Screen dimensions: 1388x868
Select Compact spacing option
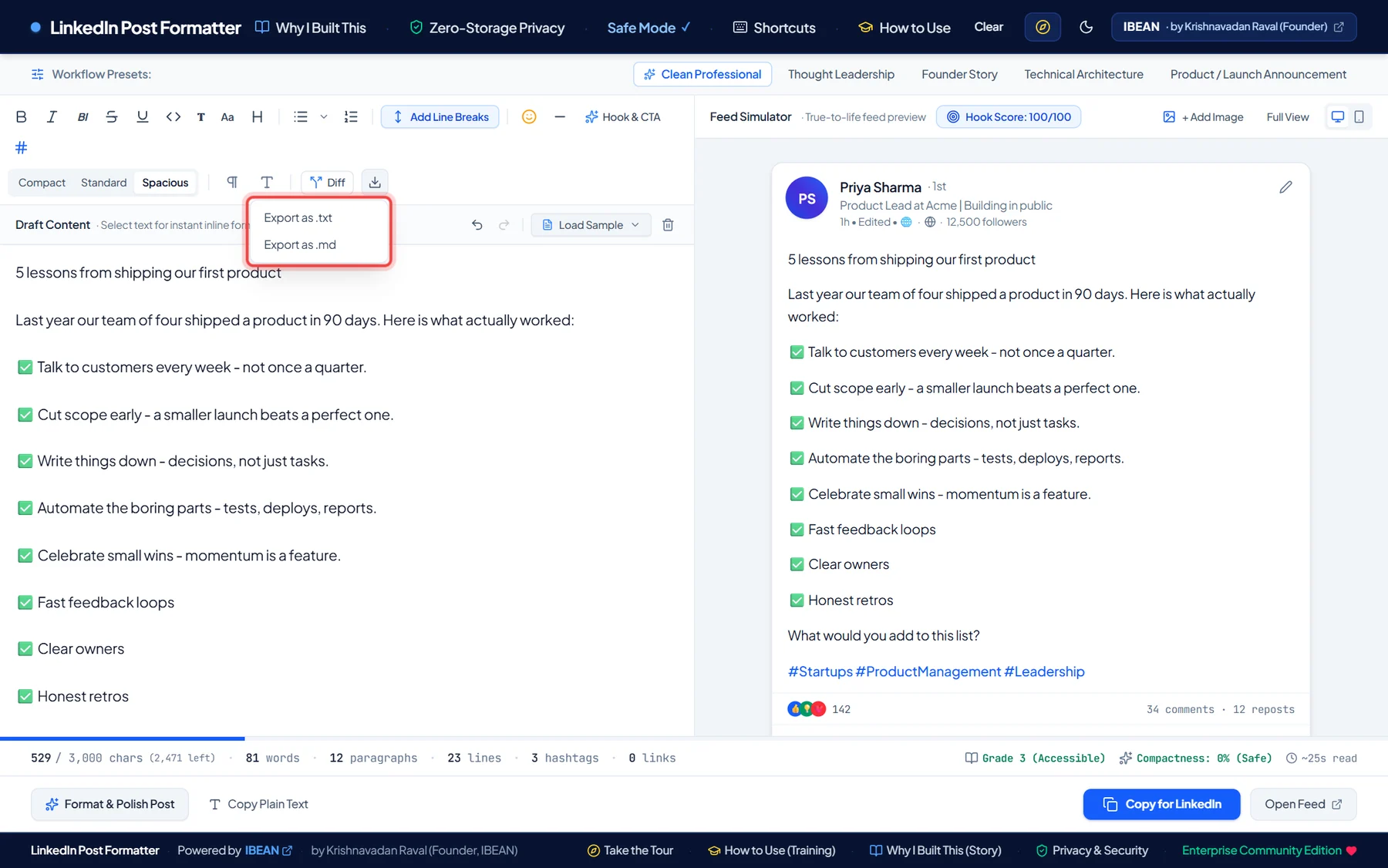click(x=42, y=183)
